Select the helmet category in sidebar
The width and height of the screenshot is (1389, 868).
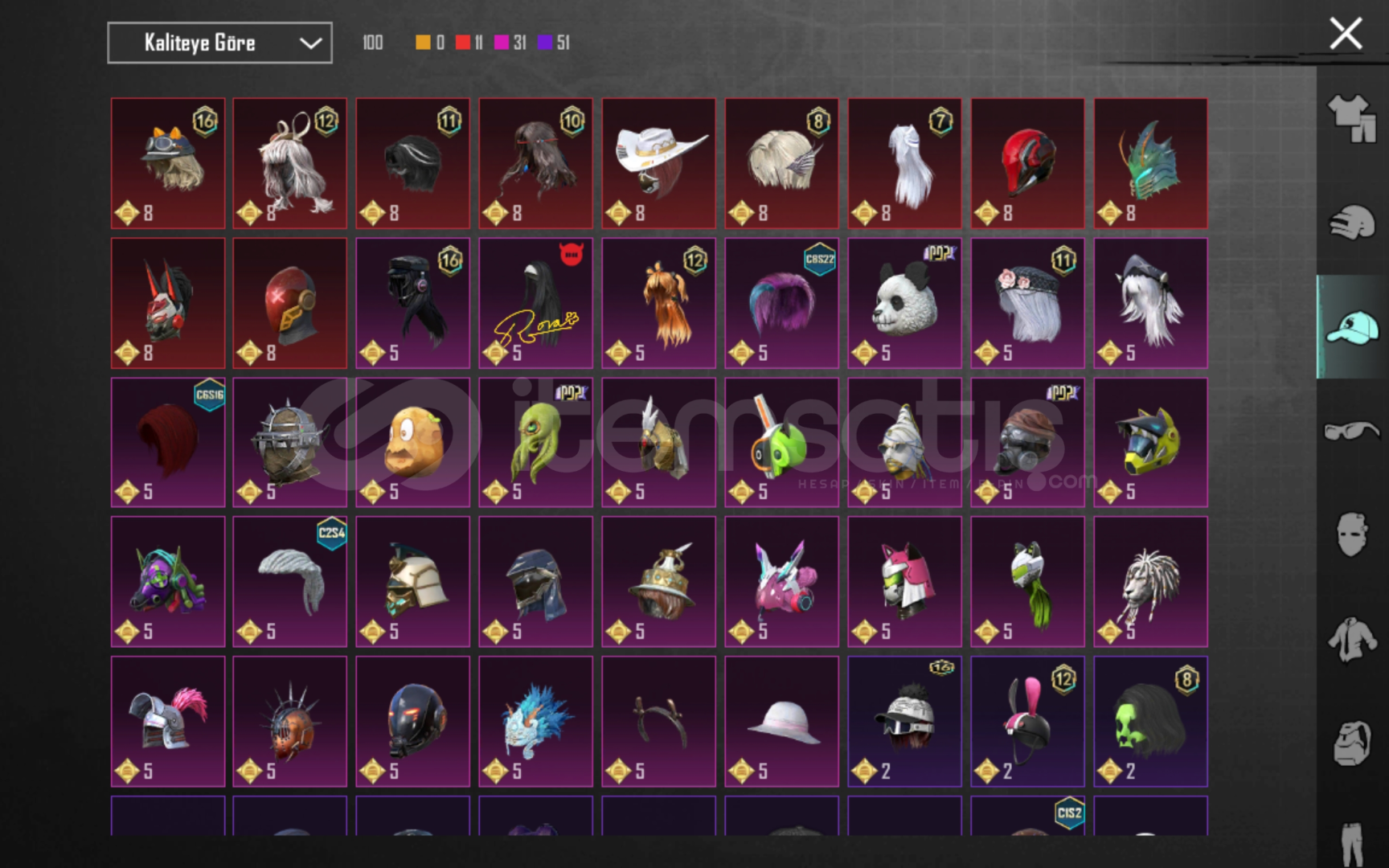(x=1352, y=223)
